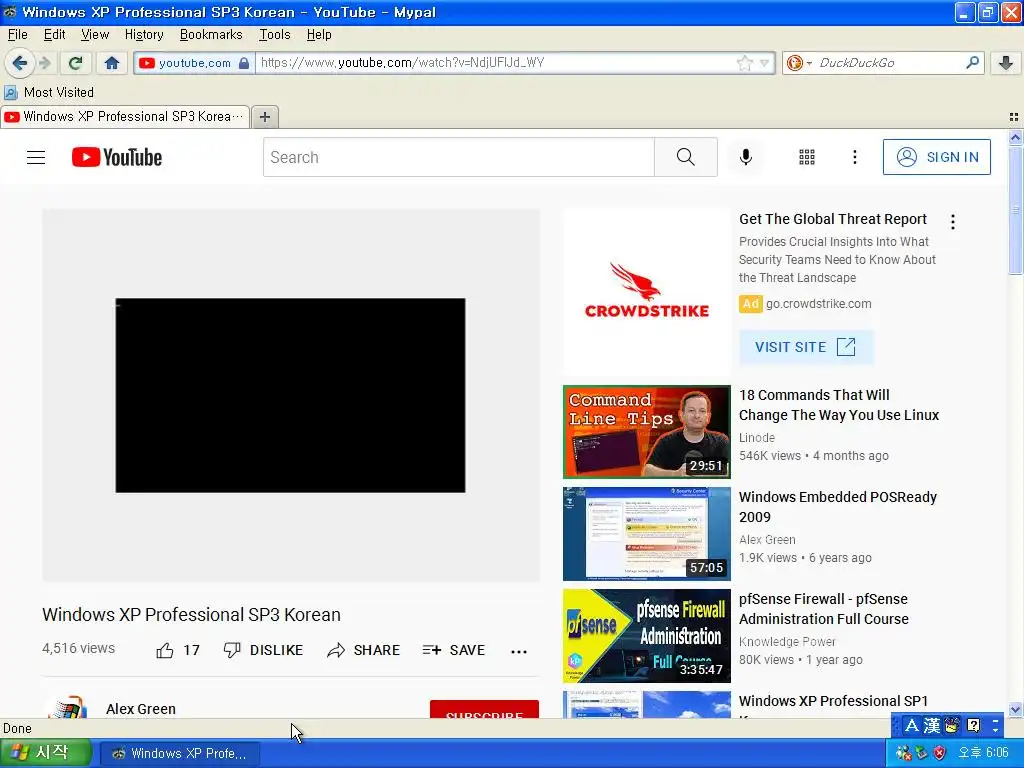The image size is (1024, 768).
Task: Open the Most Visited bookmarks folder
Action: [x=49, y=92]
